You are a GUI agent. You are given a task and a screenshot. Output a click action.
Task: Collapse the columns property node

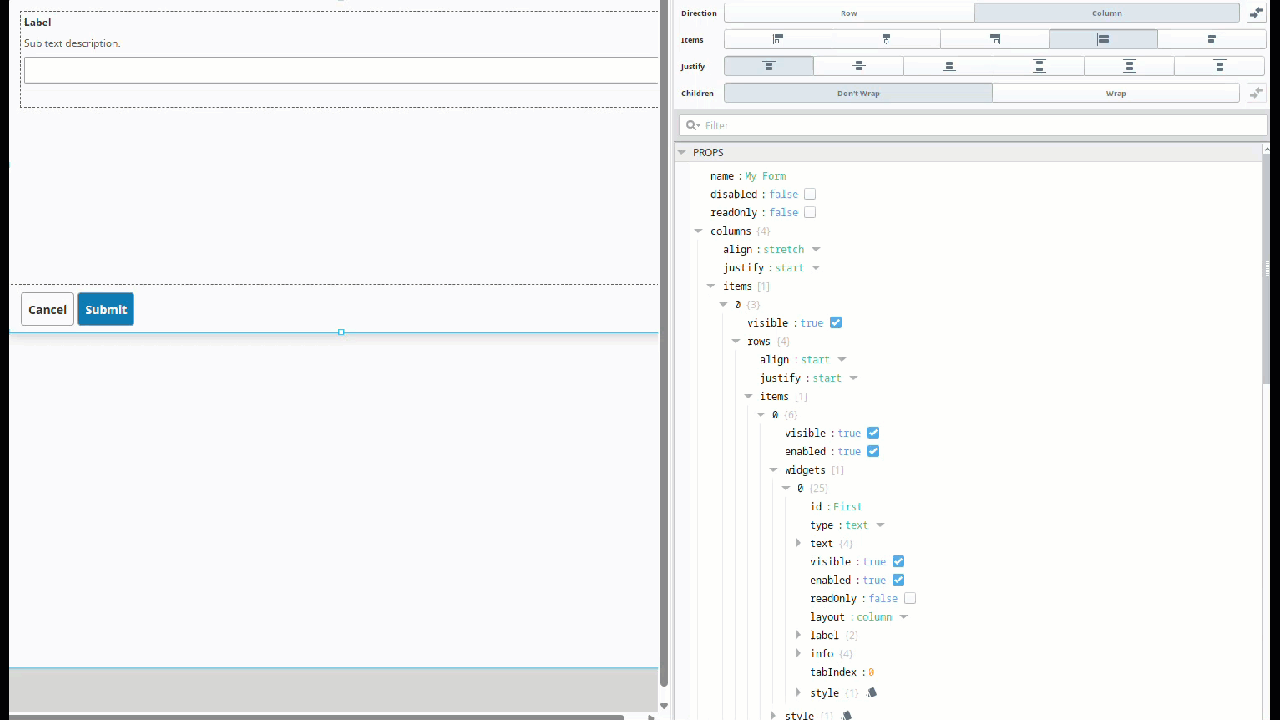699,231
